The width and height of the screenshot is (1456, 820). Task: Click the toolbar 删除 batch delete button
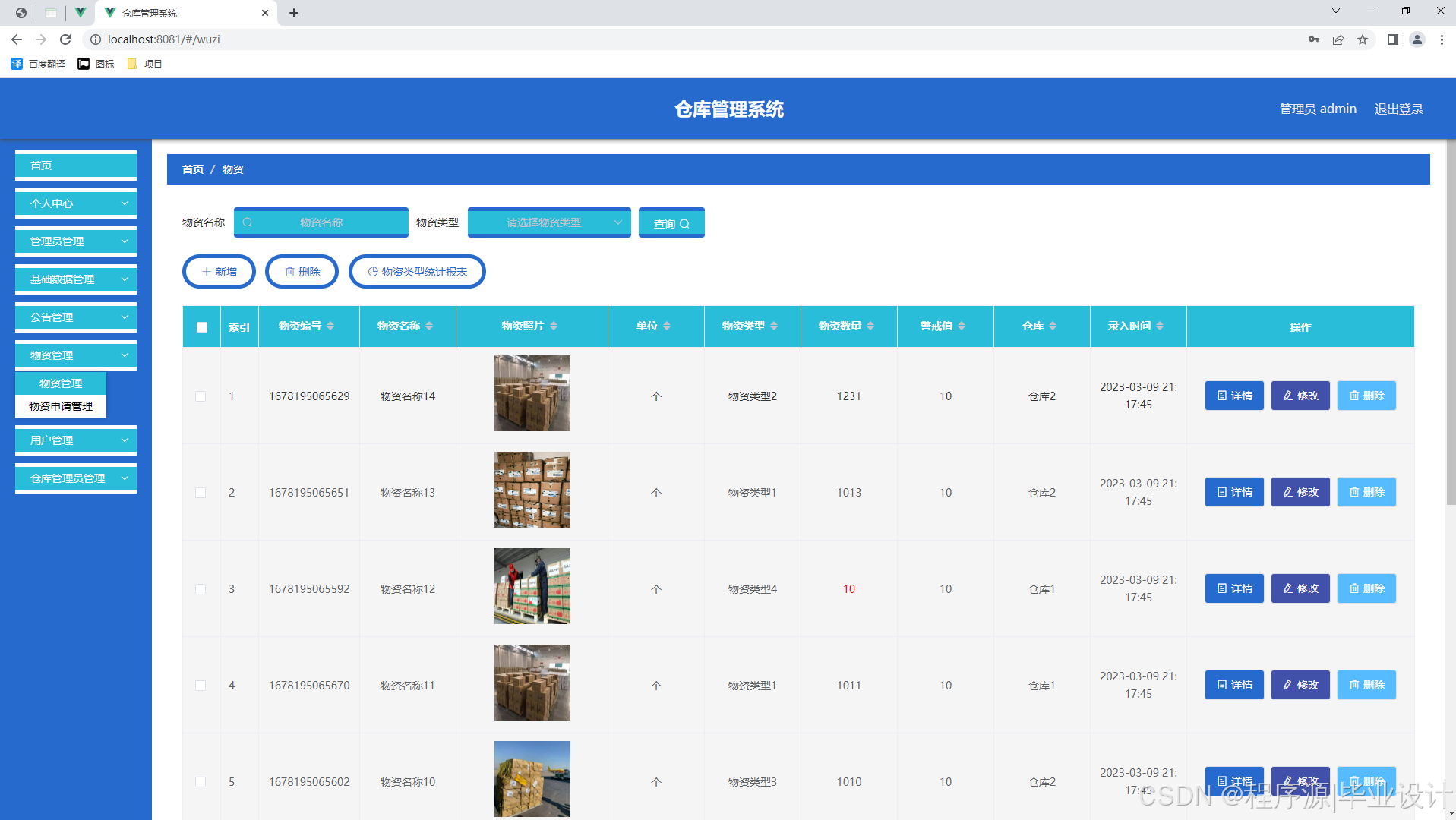pyautogui.click(x=302, y=272)
